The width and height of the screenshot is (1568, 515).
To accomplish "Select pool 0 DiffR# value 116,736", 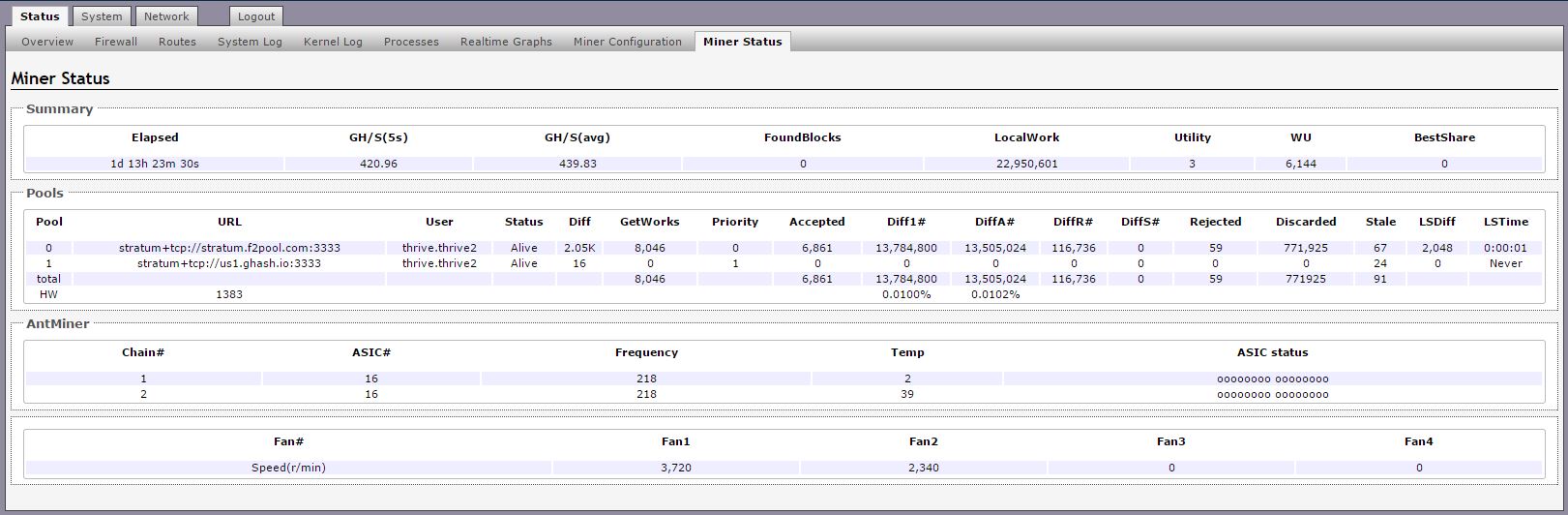I will coord(1074,248).
